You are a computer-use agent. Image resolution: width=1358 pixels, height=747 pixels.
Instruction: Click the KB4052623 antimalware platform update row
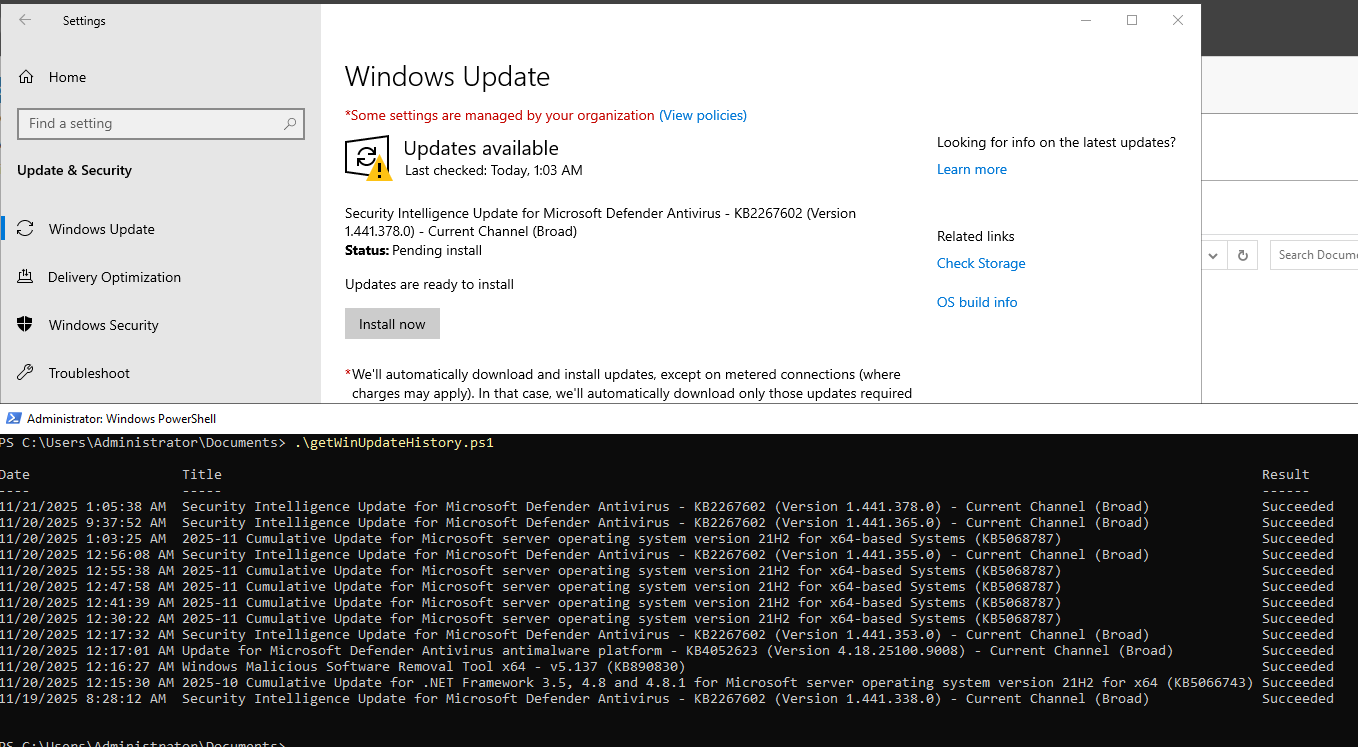667,650
